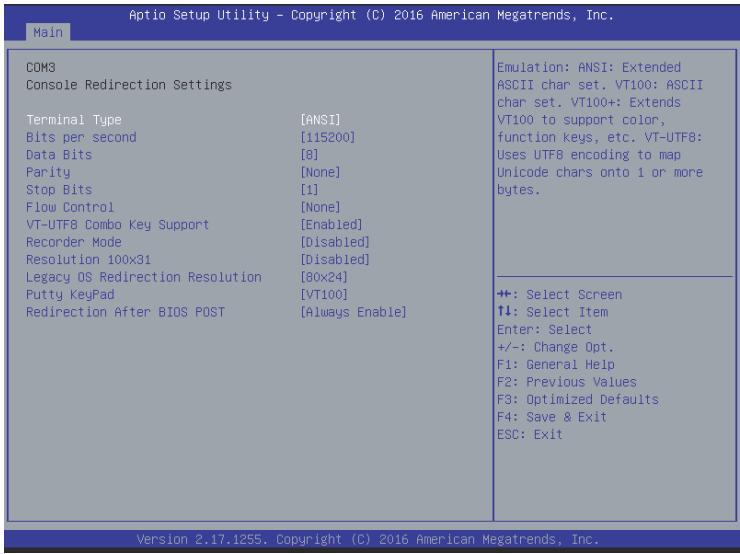Open Flow Control None option
The height and width of the screenshot is (554, 740).
click(x=320, y=207)
